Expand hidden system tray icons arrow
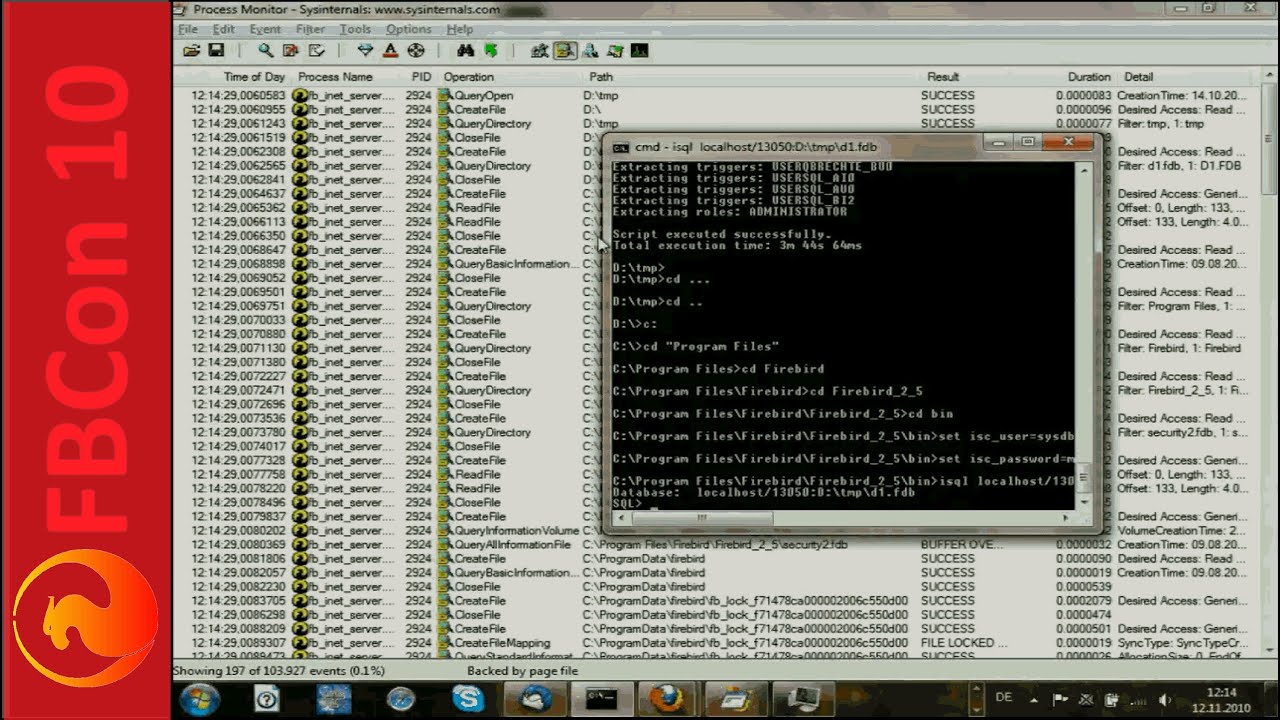 (x=1036, y=699)
